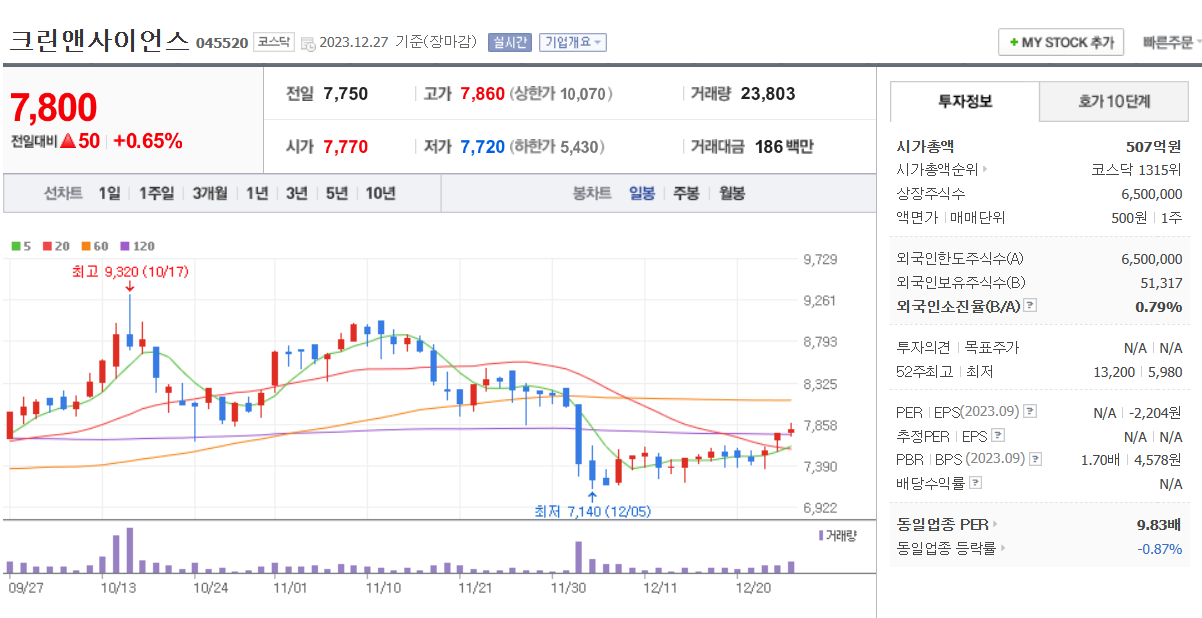Click the help icon beside 추정PER EPS
This screenshot has height=618, width=1202.
click(997, 436)
